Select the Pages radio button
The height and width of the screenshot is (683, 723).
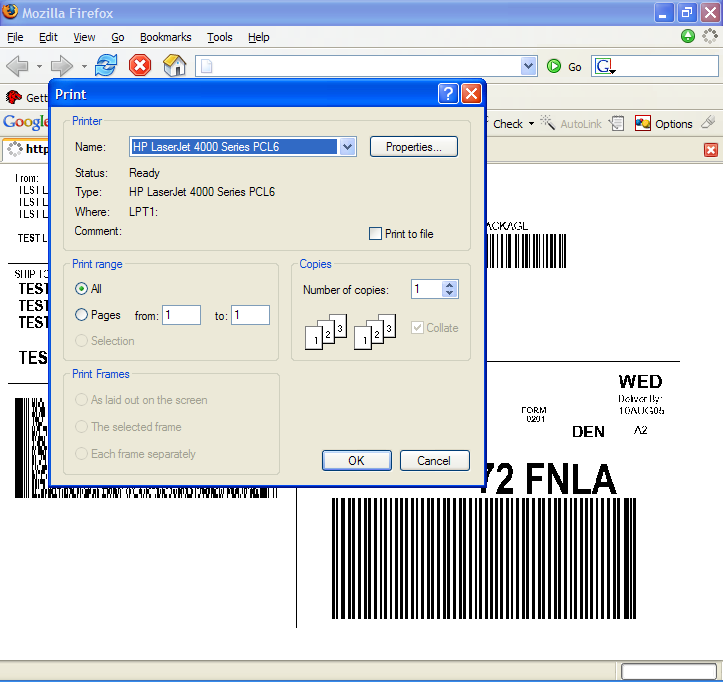[82, 315]
